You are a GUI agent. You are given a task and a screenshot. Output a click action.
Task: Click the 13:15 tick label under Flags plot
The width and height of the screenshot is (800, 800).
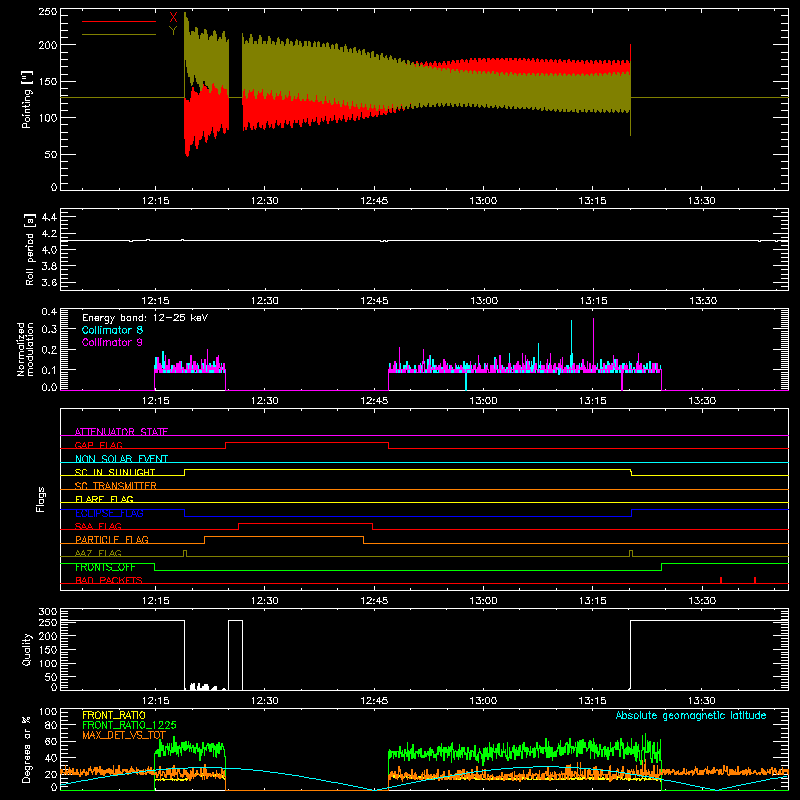pyautogui.click(x=592, y=601)
